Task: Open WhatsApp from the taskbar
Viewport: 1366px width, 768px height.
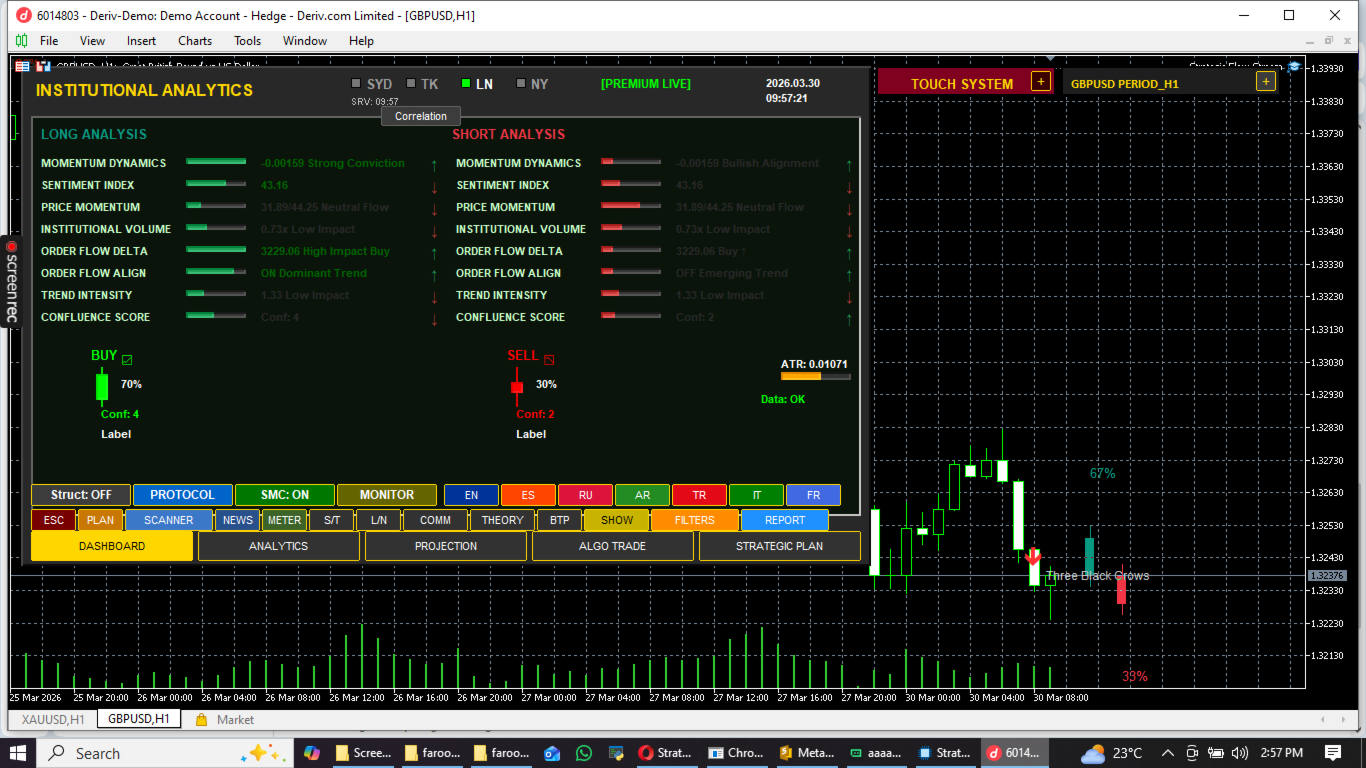Action: [584, 753]
